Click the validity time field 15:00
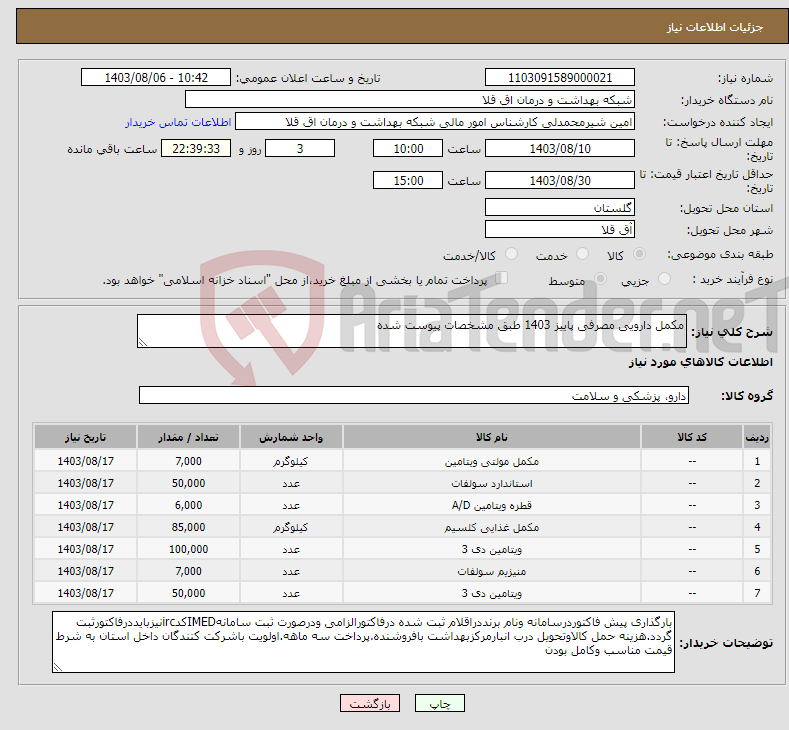This screenshot has height=730, width=789. [x=408, y=180]
